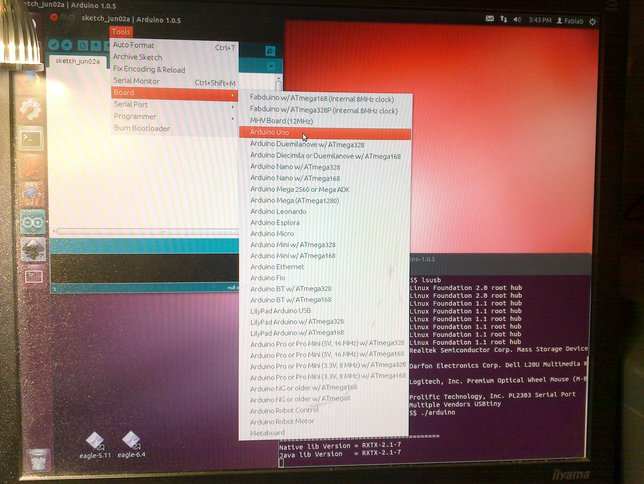The image size is (644, 484).
Task: Open the Fablab user menu
Action: pyautogui.click(x=570, y=21)
